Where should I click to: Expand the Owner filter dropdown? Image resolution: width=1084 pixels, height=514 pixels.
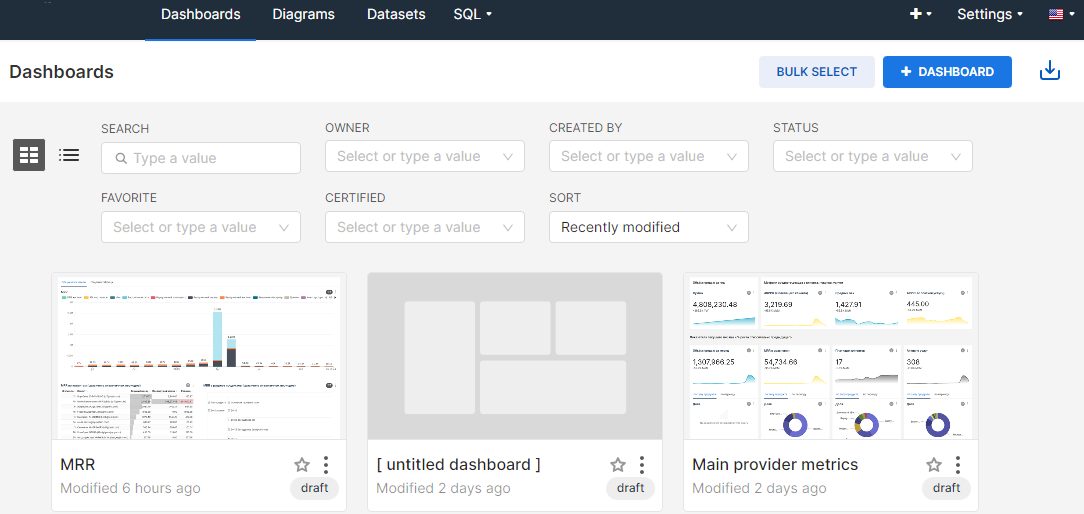coord(424,157)
